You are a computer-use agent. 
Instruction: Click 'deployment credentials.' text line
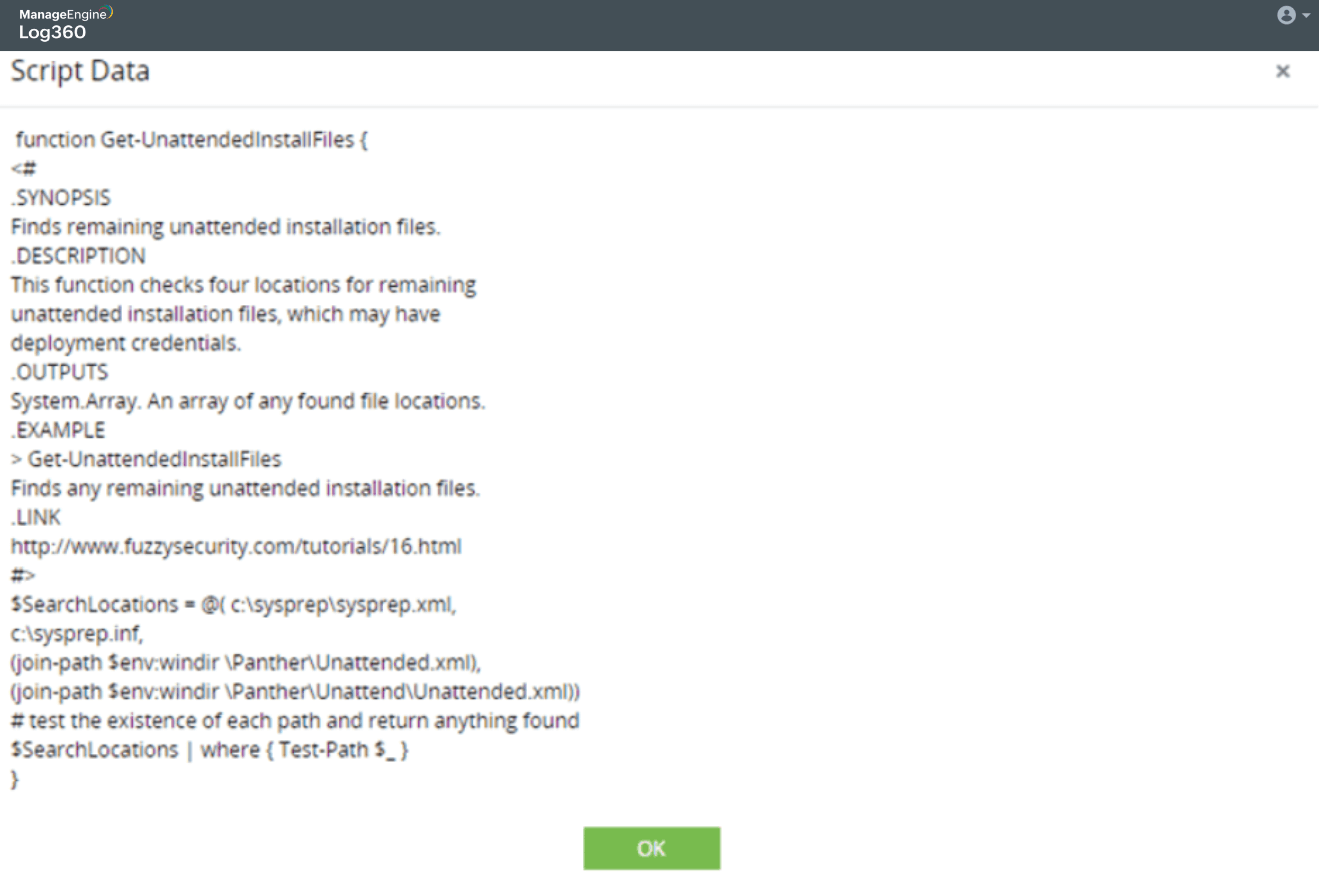point(126,343)
